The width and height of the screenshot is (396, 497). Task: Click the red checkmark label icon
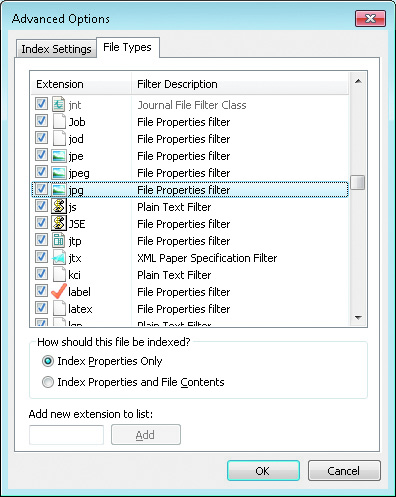(59, 292)
